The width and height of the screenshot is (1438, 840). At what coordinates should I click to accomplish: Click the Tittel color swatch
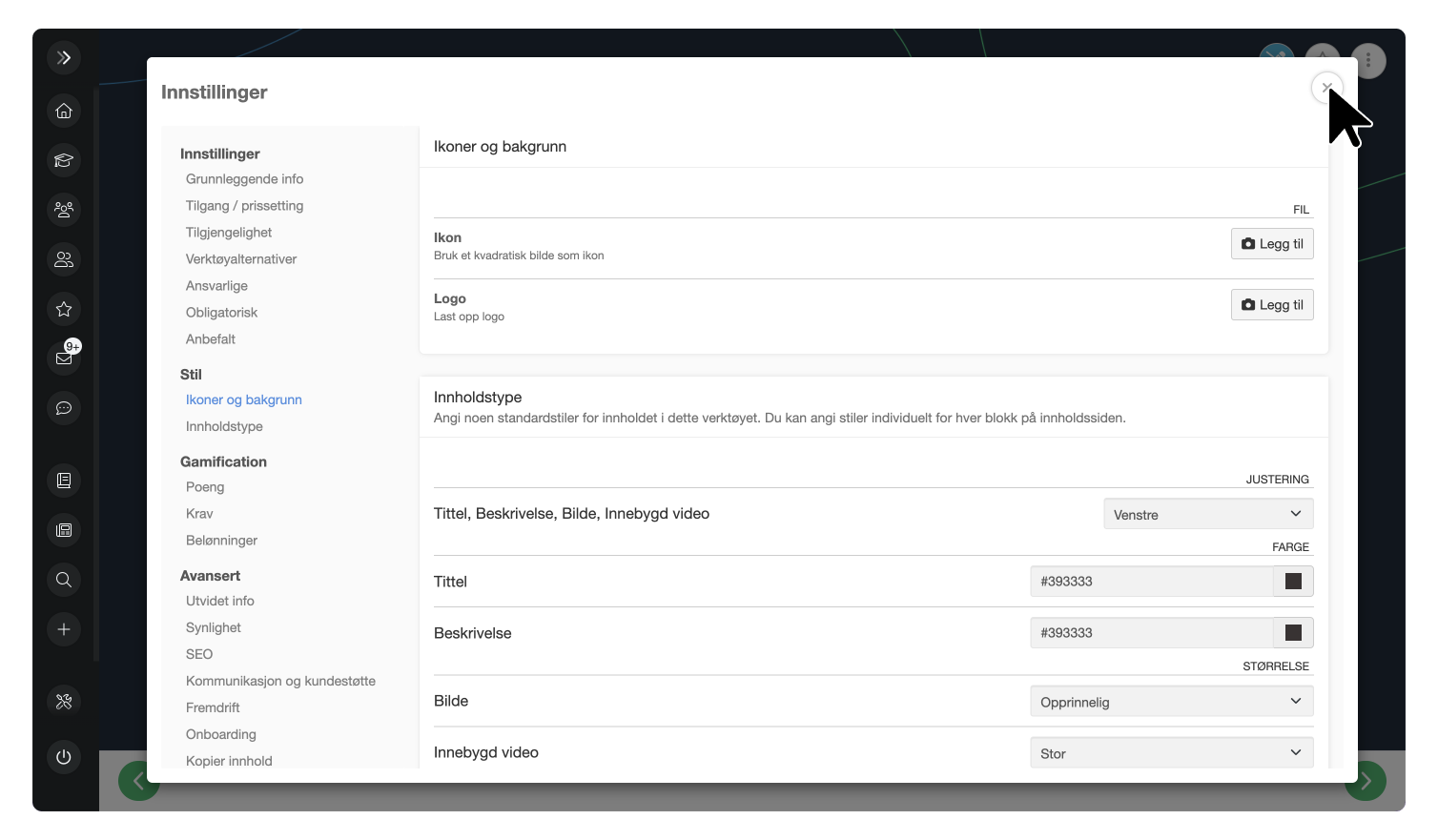[1293, 582]
